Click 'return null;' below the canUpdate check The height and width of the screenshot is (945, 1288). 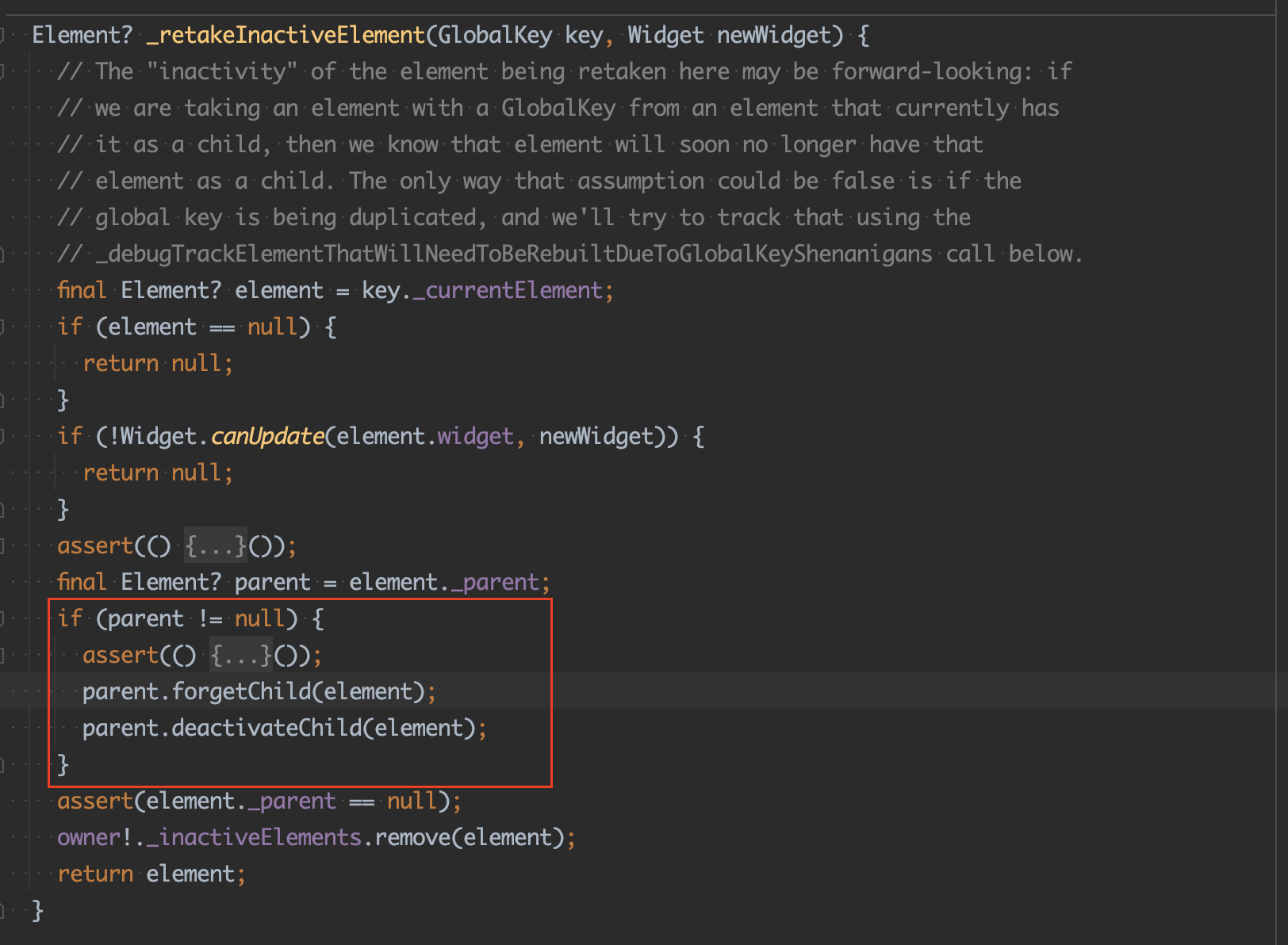pyautogui.click(x=158, y=472)
